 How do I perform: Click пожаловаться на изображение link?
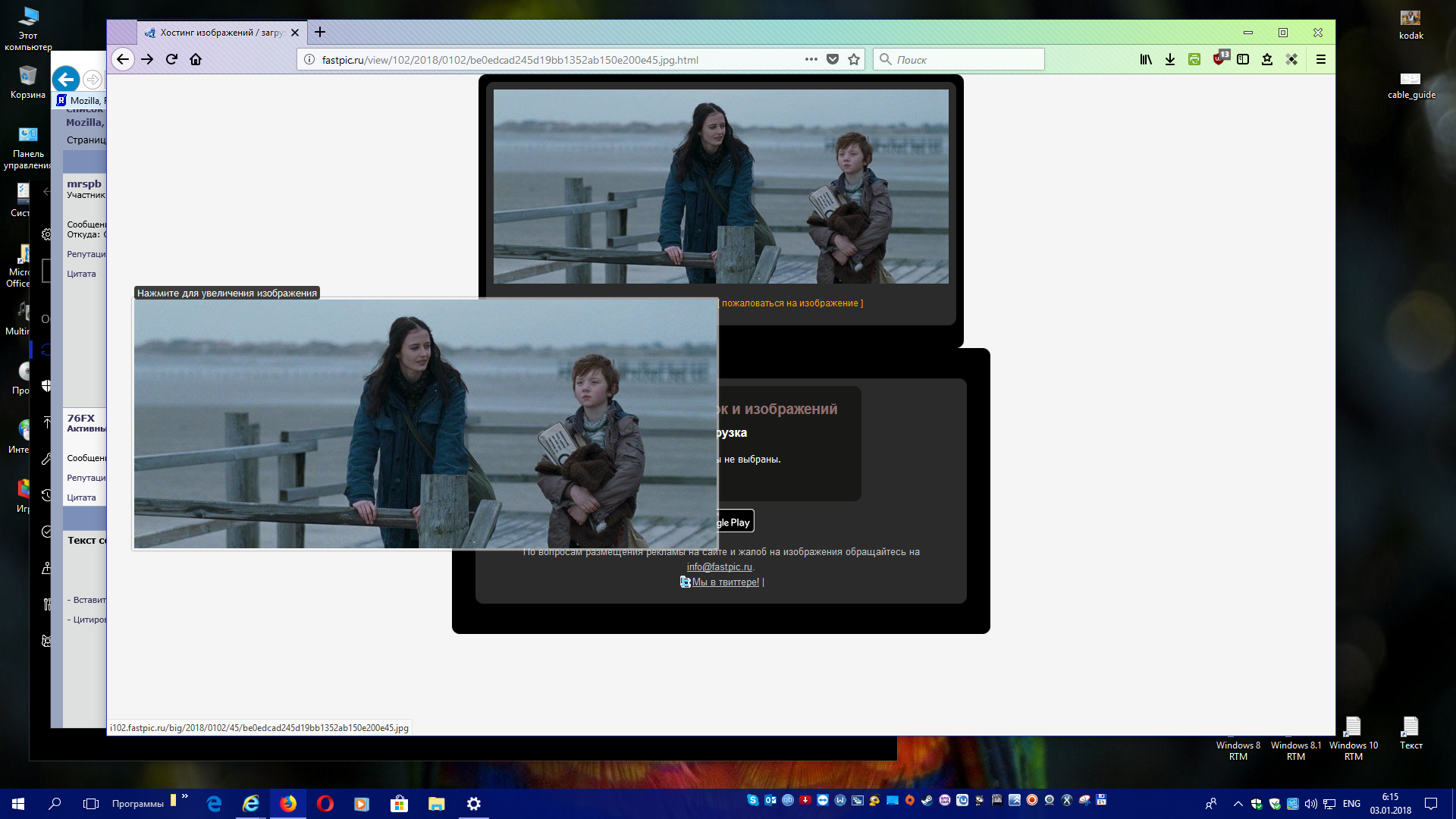pos(790,303)
